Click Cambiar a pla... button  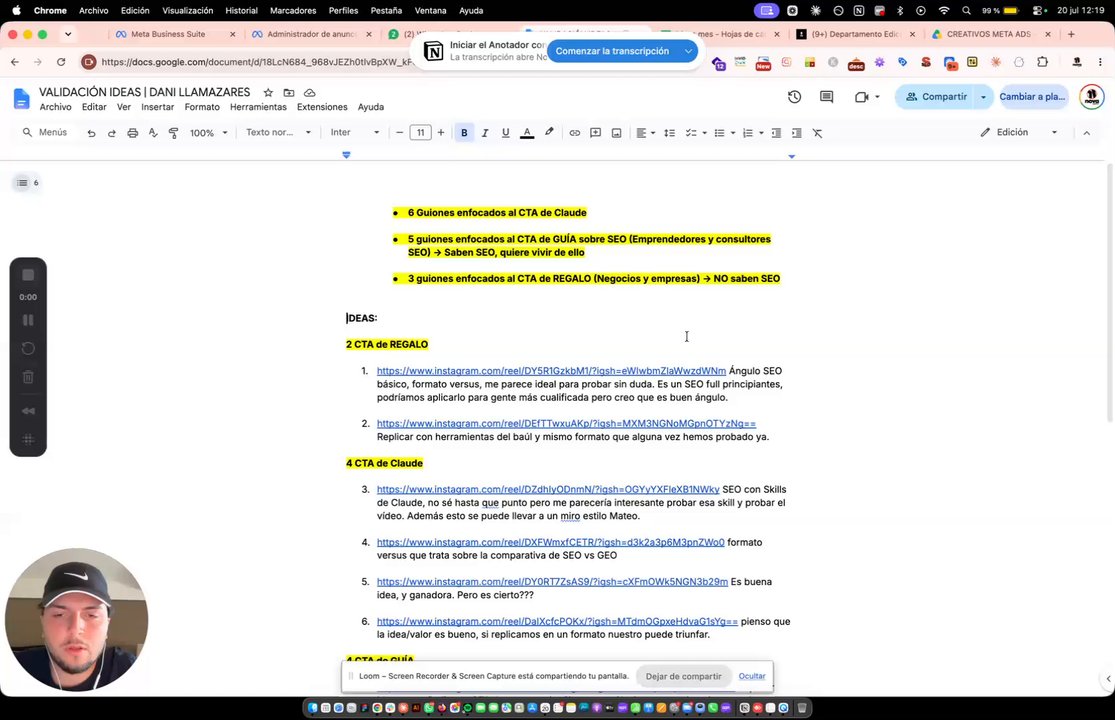pos(1033,97)
